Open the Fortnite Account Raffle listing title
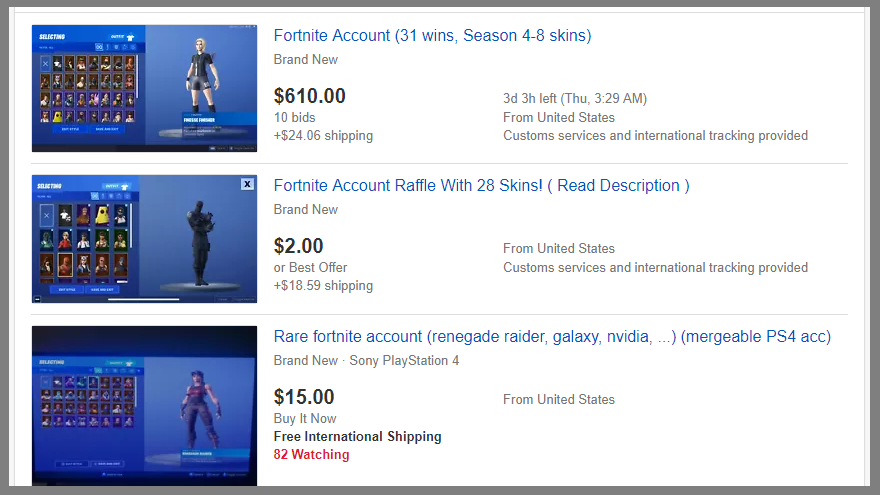Image resolution: width=880 pixels, height=495 pixels. pos(481,186)
